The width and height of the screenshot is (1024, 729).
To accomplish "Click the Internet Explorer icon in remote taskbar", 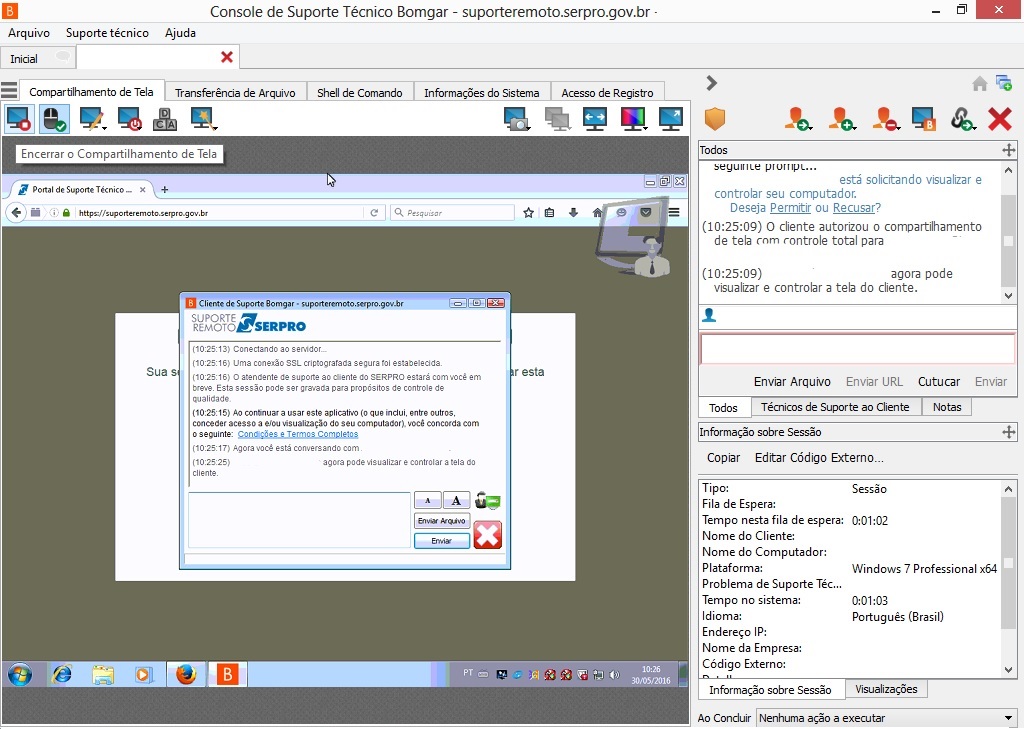I will tap(62, 674).
